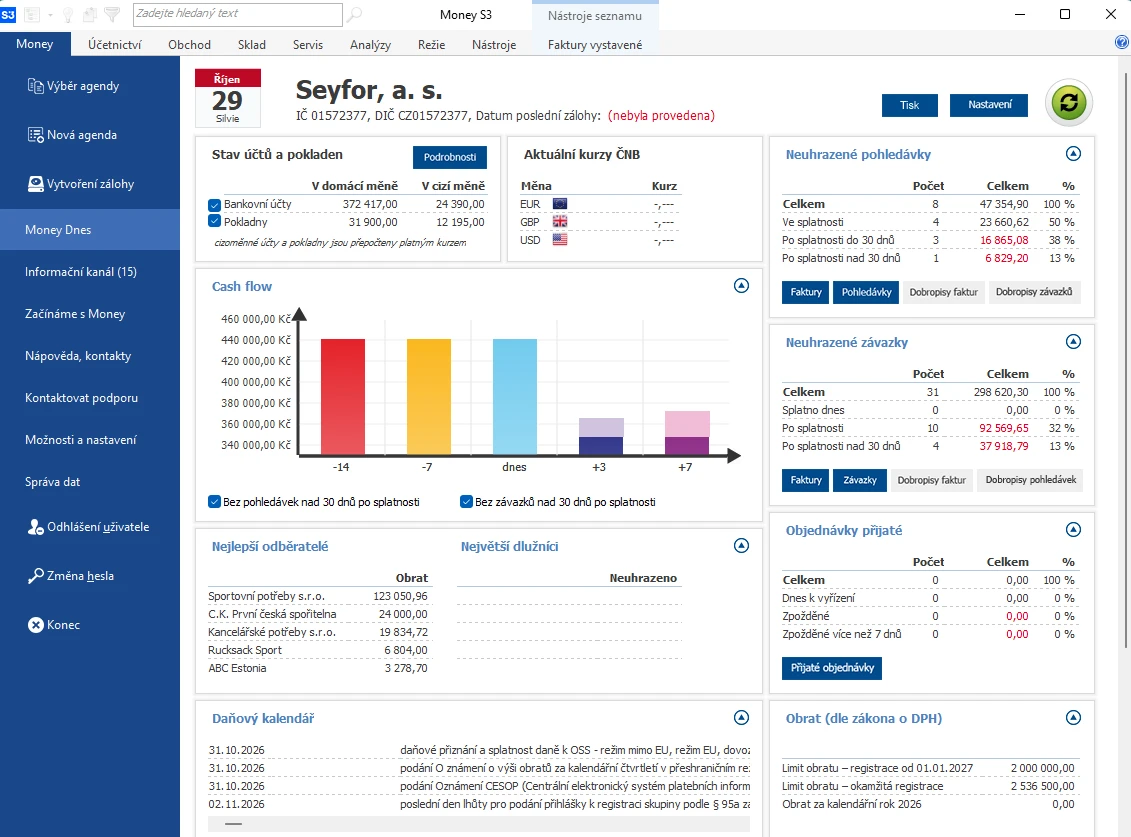This screenshot has width=1131, height=837.
Task: Open the Výběr agendy sidebar item
Action: (73, 86)
